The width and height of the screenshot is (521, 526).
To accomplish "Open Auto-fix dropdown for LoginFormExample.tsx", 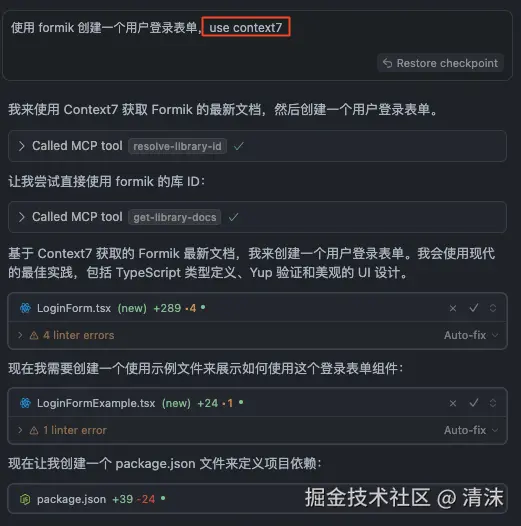I will click(471, 430).
